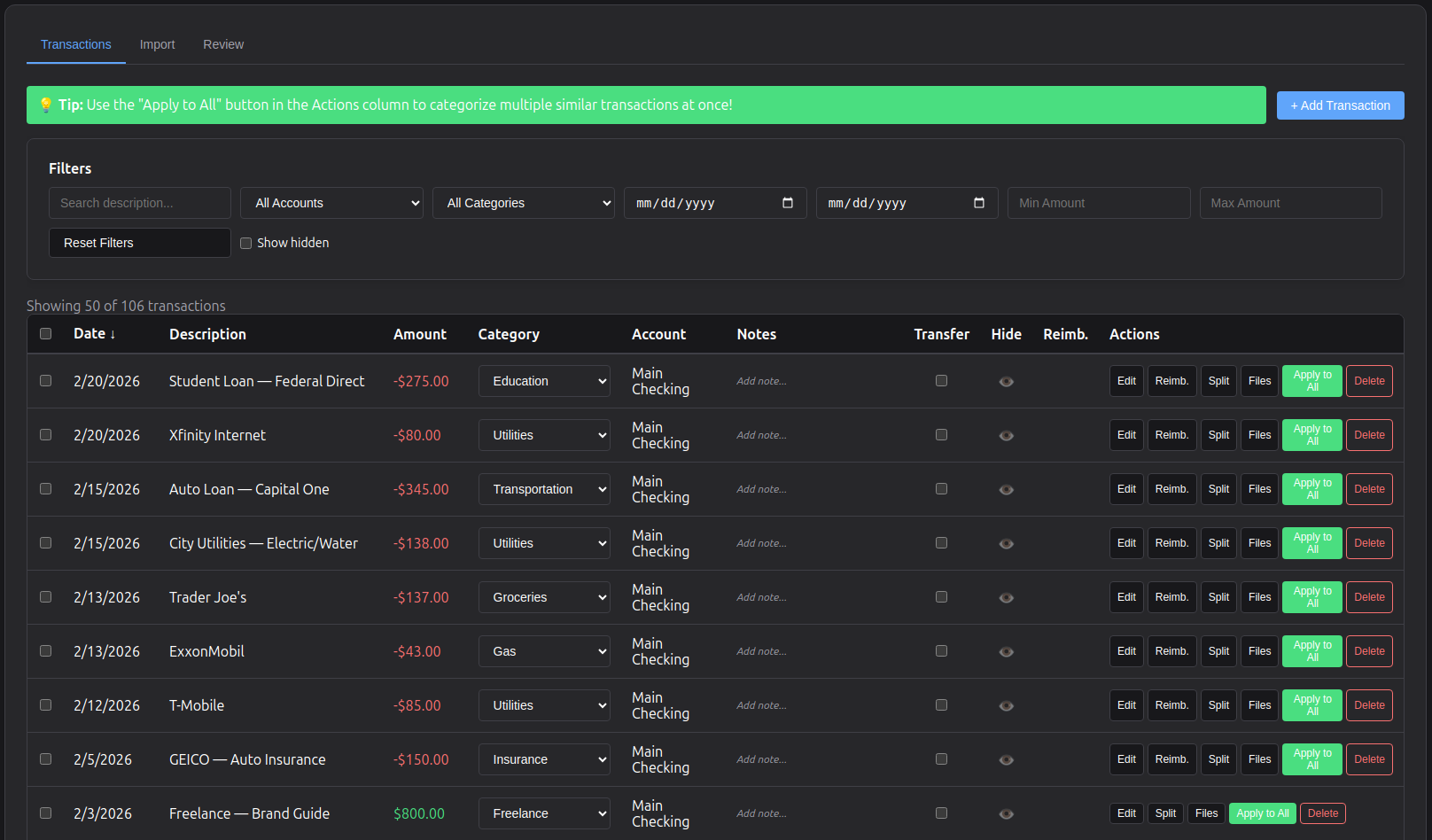This screenshot has height=840, width=1432.
Task: Enable the Show hidden filter
Action: pos(245,243)
